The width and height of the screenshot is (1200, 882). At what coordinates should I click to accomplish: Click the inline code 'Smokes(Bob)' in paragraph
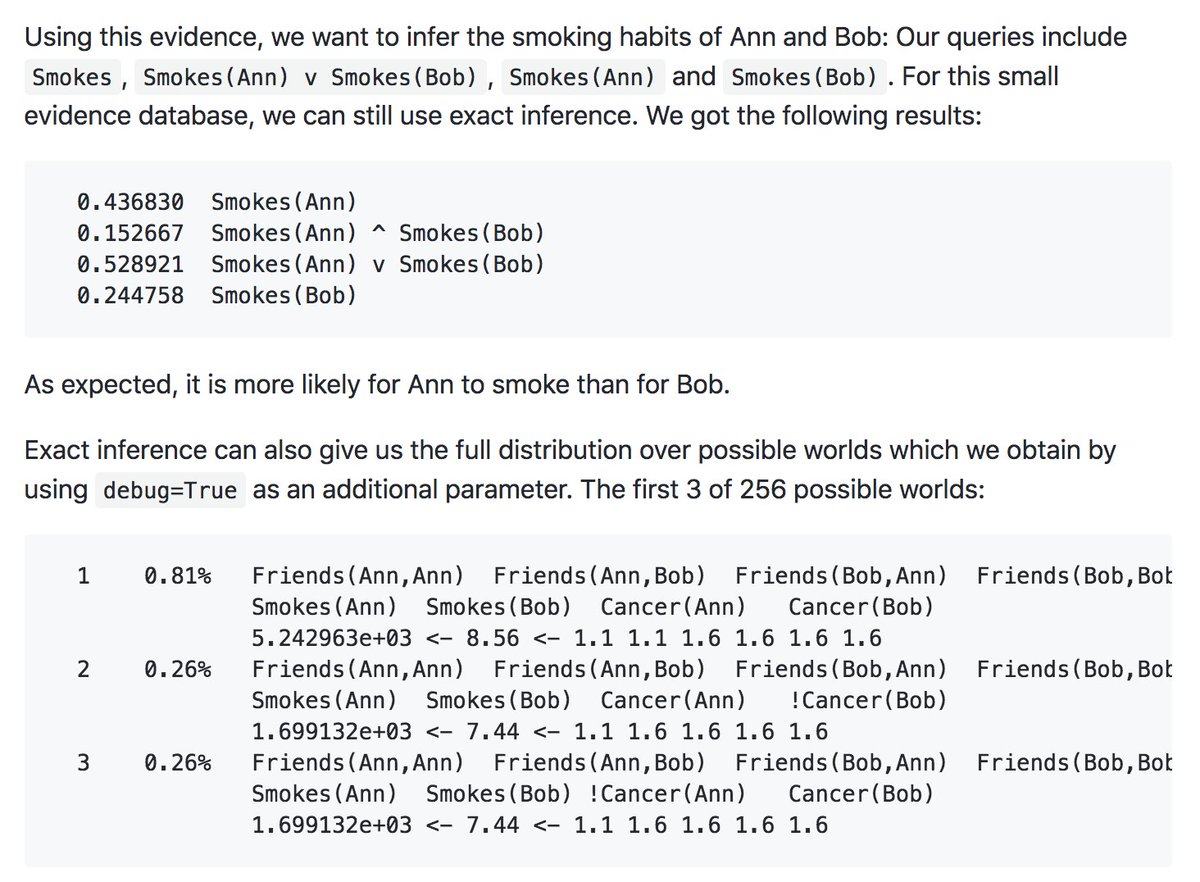click(805, 77)
